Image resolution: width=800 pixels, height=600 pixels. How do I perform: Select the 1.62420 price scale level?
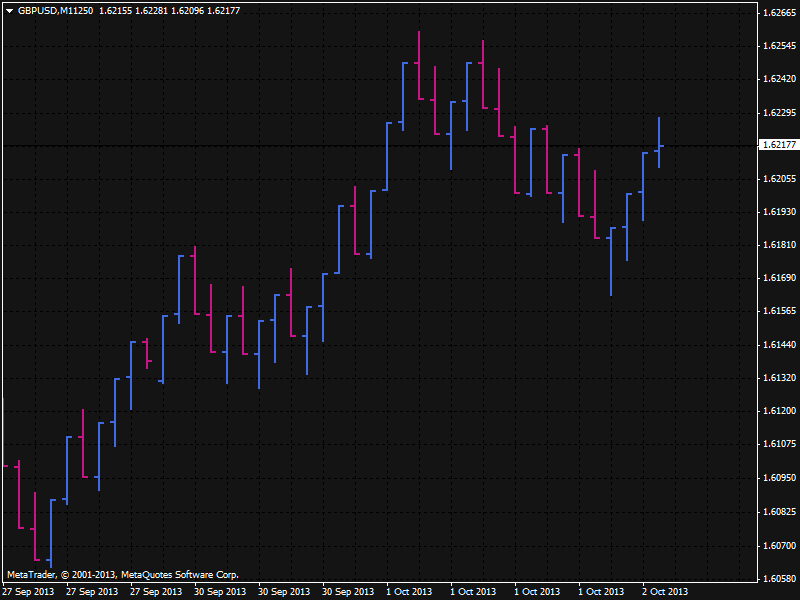[x=779, y=79]
